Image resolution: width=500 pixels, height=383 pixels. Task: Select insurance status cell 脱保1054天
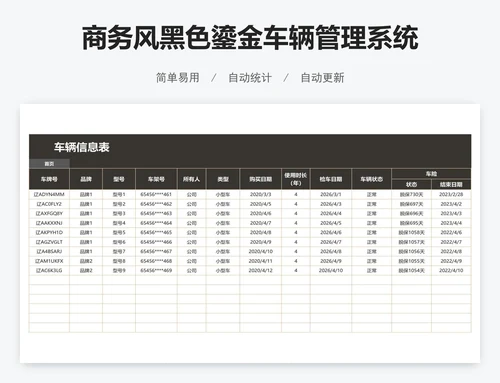click(412, 270)
